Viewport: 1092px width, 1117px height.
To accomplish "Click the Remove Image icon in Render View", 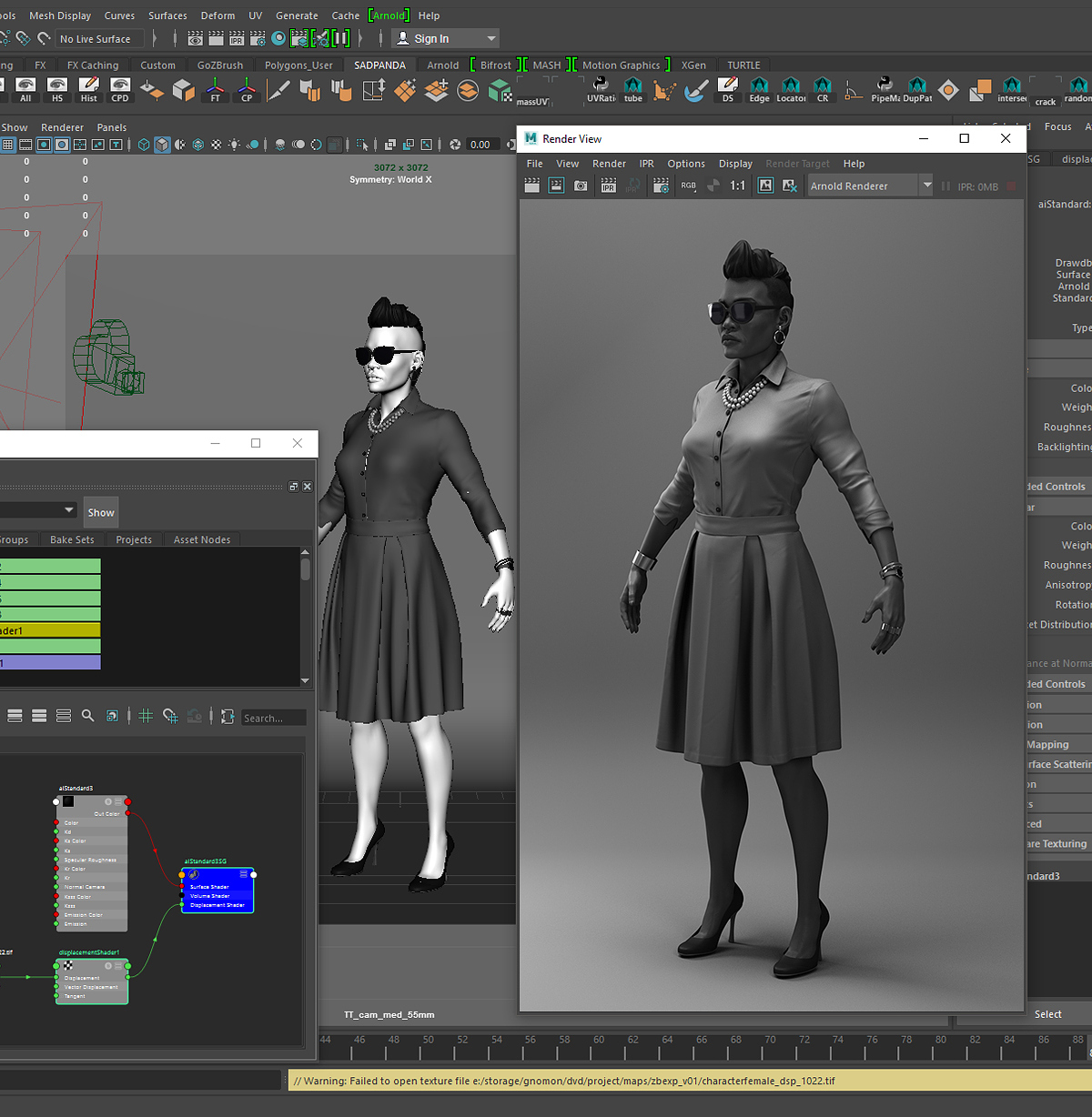I will 790,186.
